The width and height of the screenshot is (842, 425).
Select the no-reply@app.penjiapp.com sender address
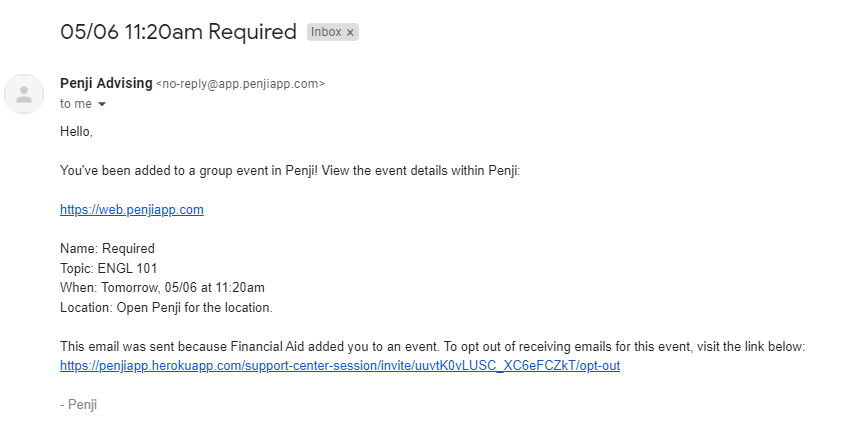(x=241, y=84)
